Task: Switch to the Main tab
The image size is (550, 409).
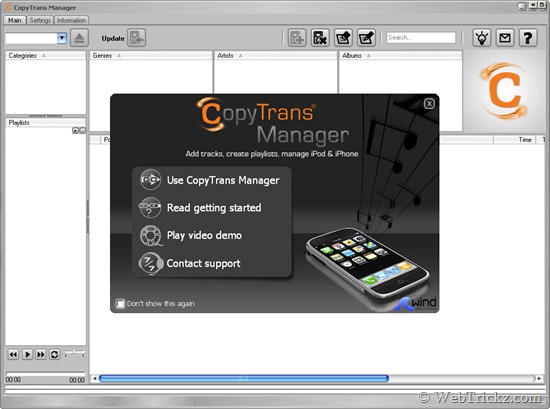Action: tap(14, 20)
